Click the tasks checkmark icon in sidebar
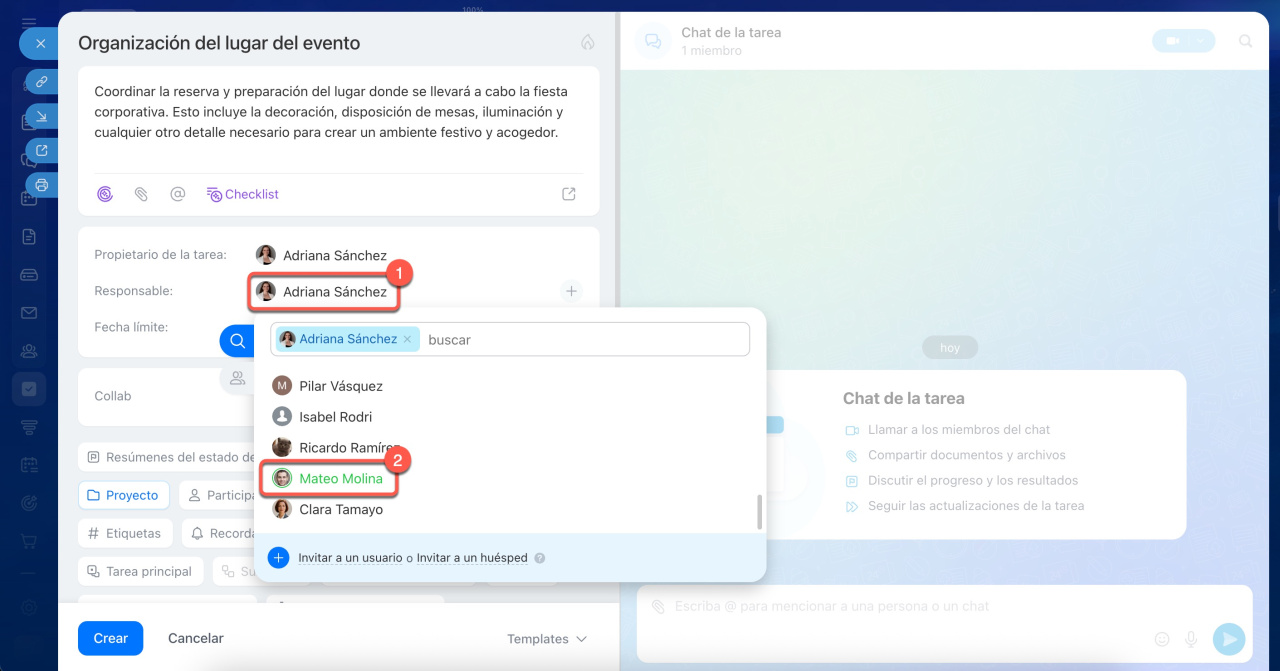 [29, 389]
